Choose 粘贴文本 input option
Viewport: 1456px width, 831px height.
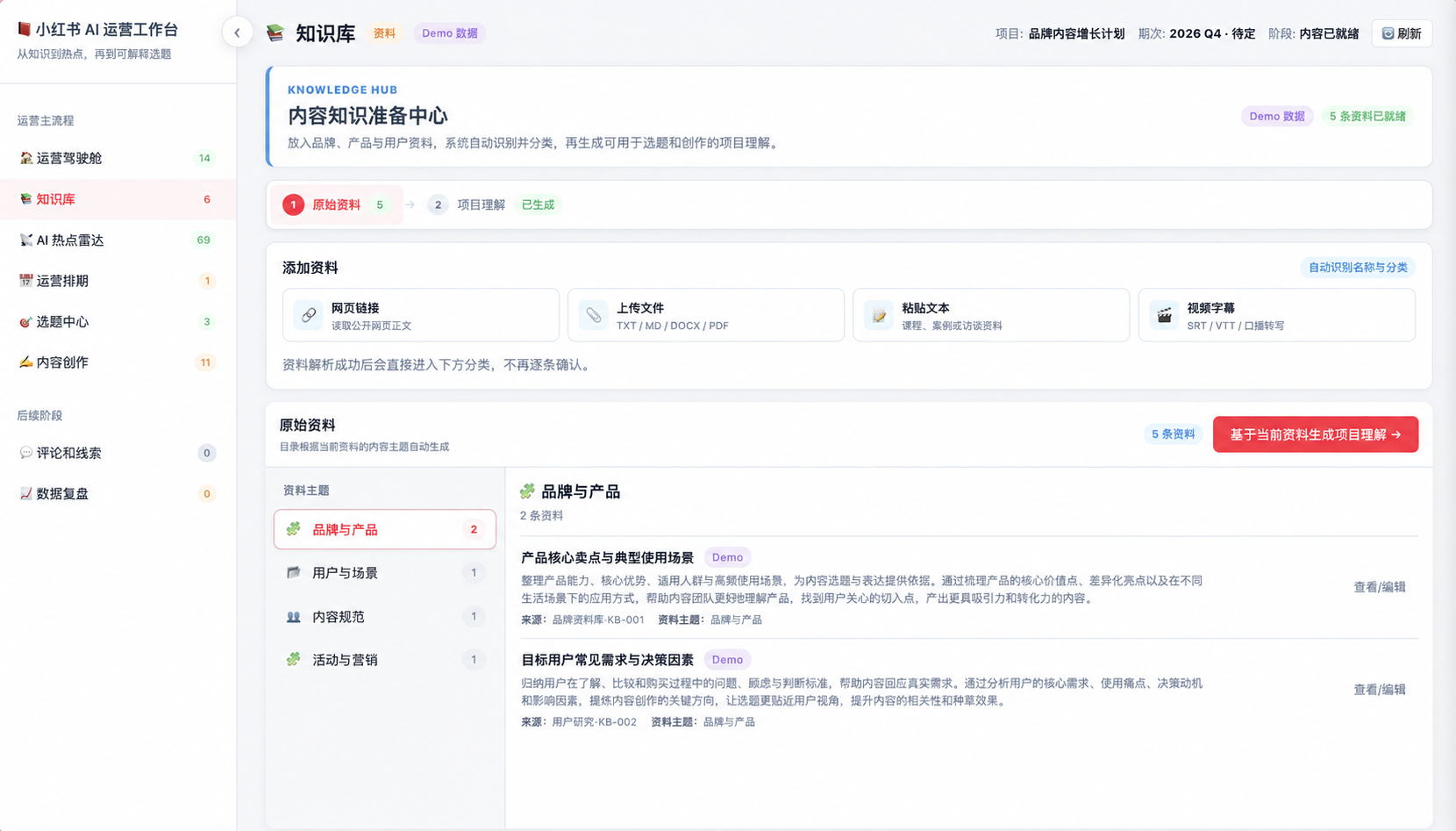pos(991,315)
